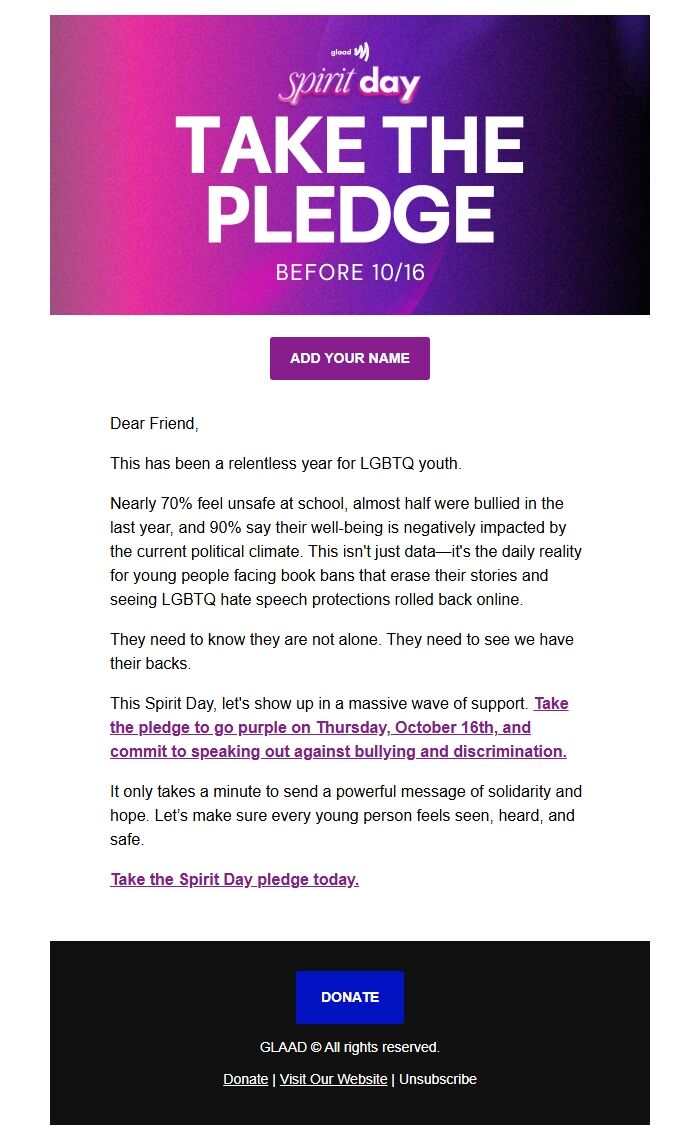Click the 'GLAAD © All rights reserved' text

(350, 1047)
